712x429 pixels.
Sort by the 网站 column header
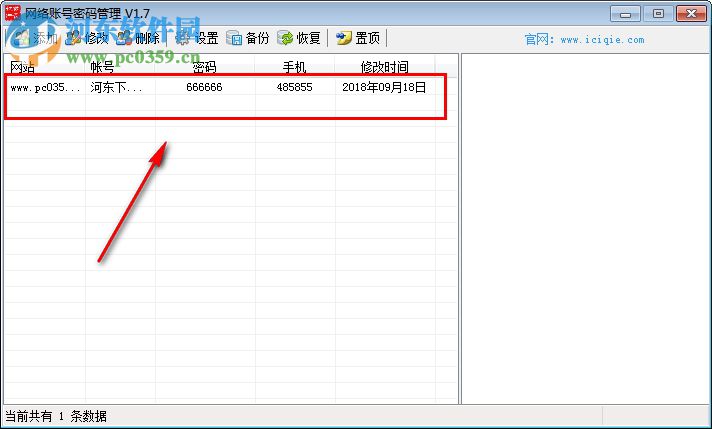[x=44, y=67]
